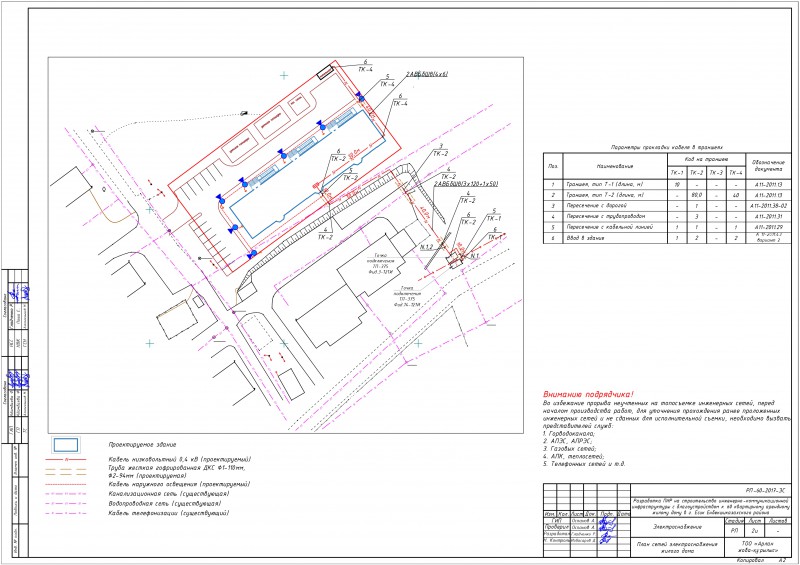
Task: Click the blue signature in the 'ГИП' row
Action: tap(606, 522)
